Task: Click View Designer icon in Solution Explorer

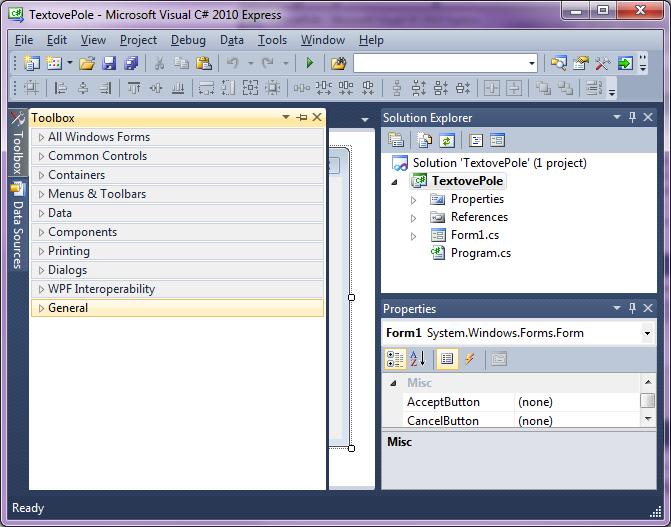Action: (497, 140)
